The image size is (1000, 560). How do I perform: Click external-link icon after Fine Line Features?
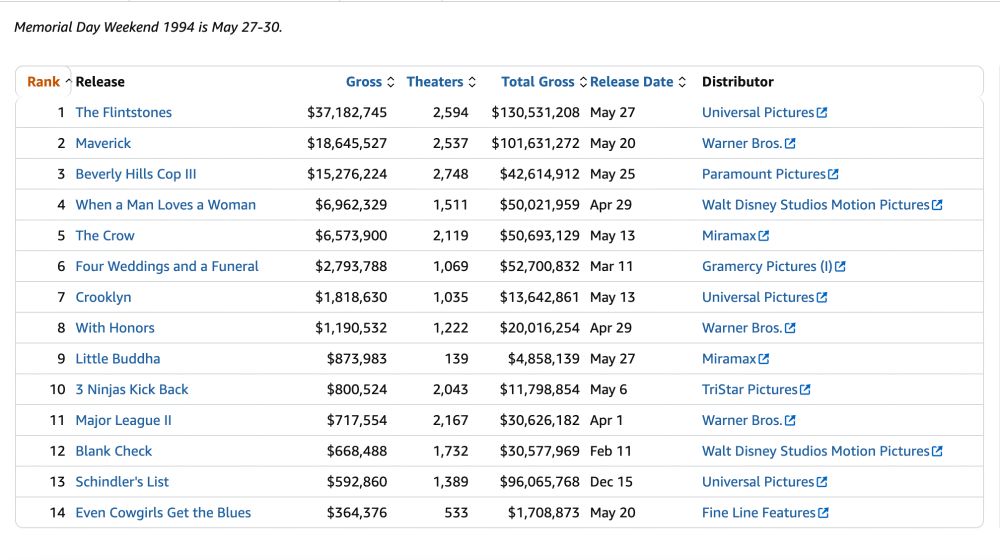823,512
